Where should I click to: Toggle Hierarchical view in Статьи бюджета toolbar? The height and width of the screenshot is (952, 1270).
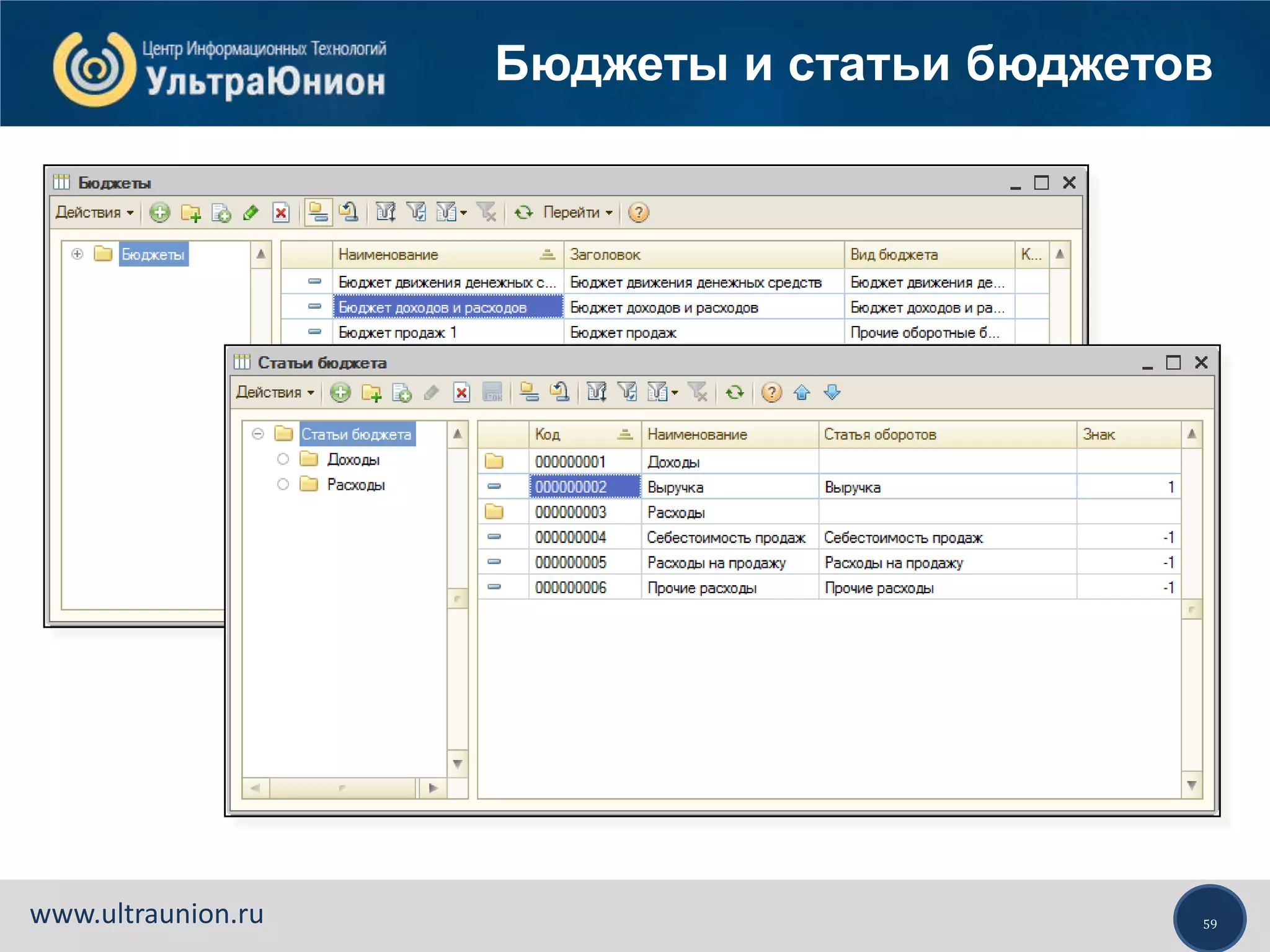(x=529, y=392)
